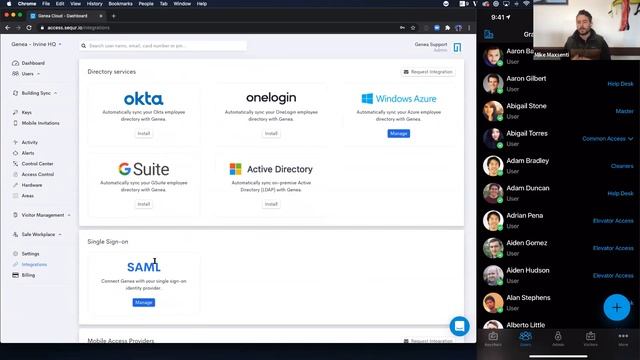This screenshot has width=640, height=360.
Task: Open the Window menu
Action: click(182, 4)
